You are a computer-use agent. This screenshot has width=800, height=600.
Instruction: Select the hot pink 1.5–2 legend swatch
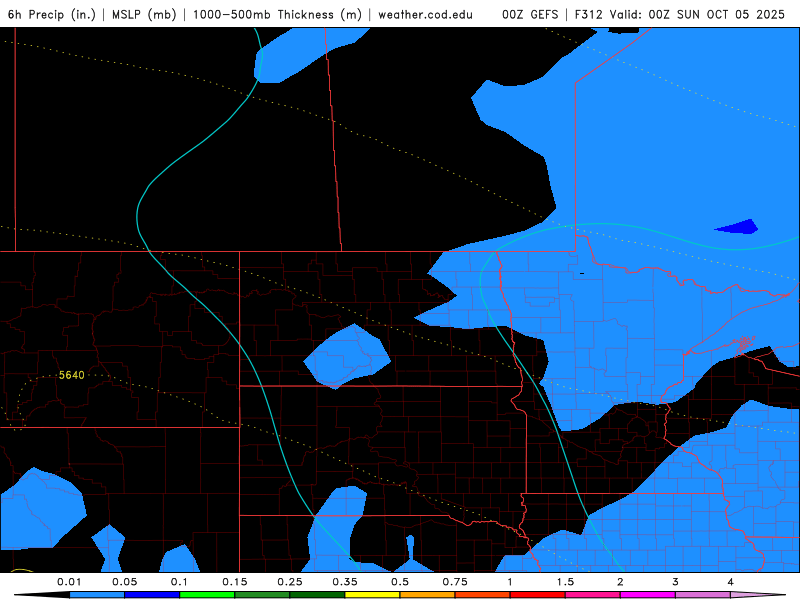point(593,595)
